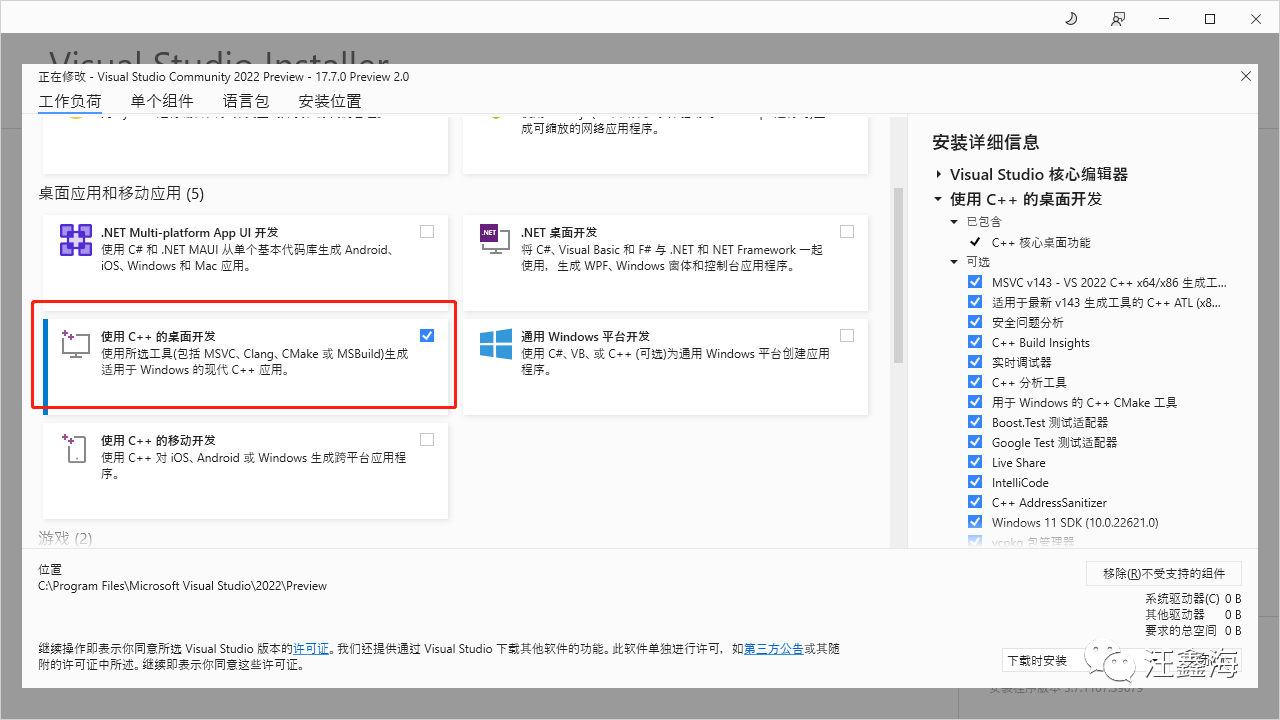This screenshot has height=720, width=1280.
Task: Switch to the 语言包 tab
Action: (246, 101)
